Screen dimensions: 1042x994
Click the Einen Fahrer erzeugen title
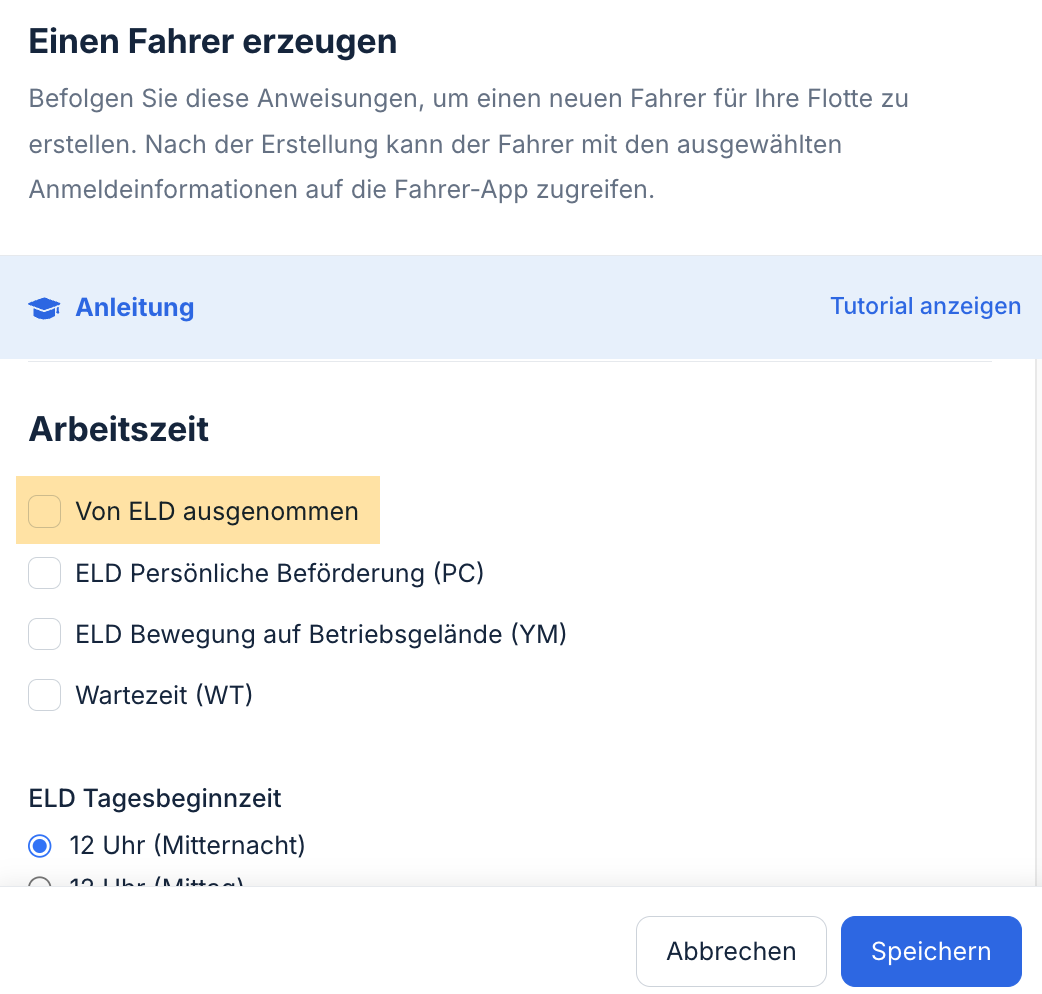coord(213,41)
